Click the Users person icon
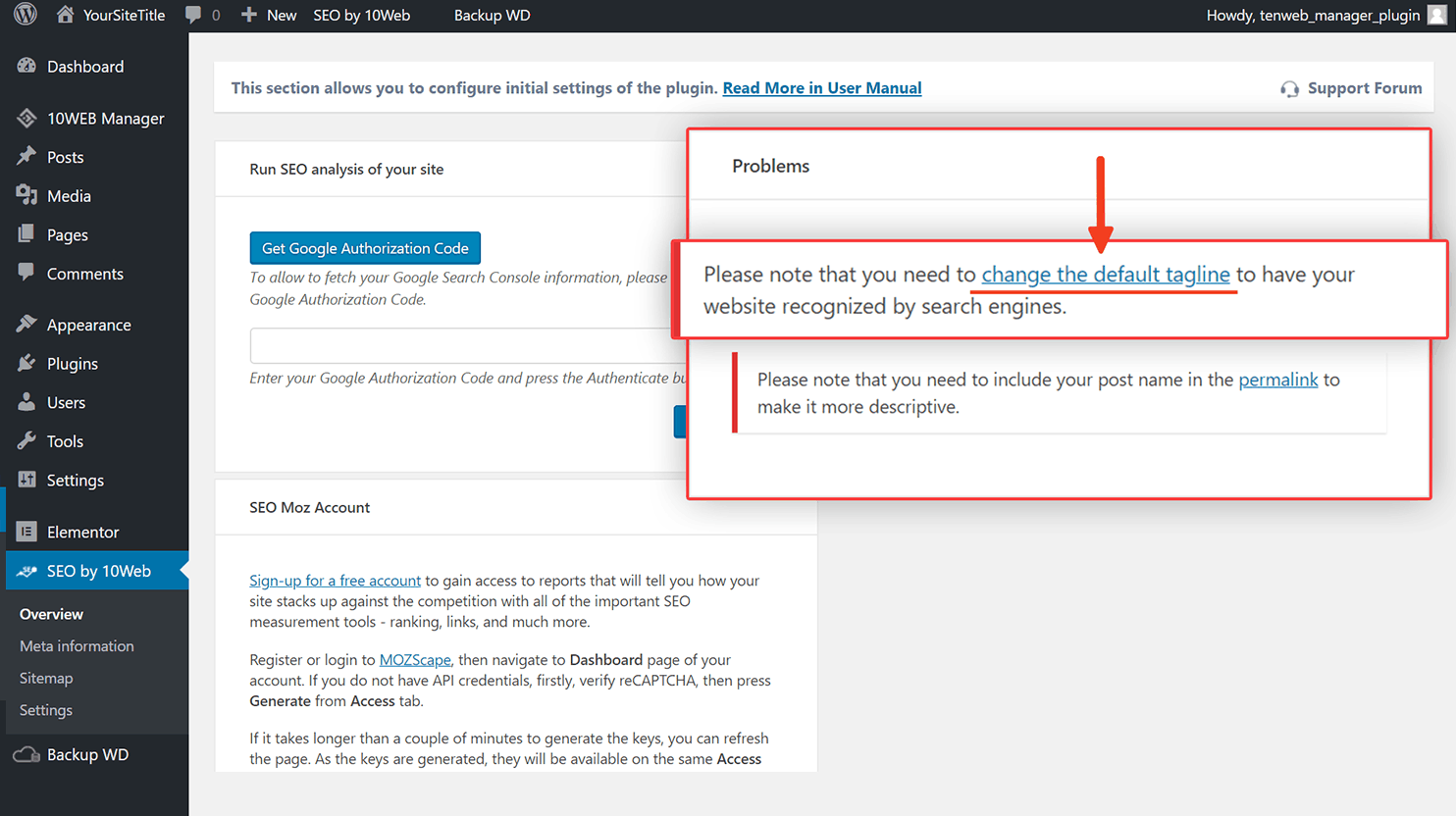Viewport: 1456px width, 816px height. [x=26, y=402]
